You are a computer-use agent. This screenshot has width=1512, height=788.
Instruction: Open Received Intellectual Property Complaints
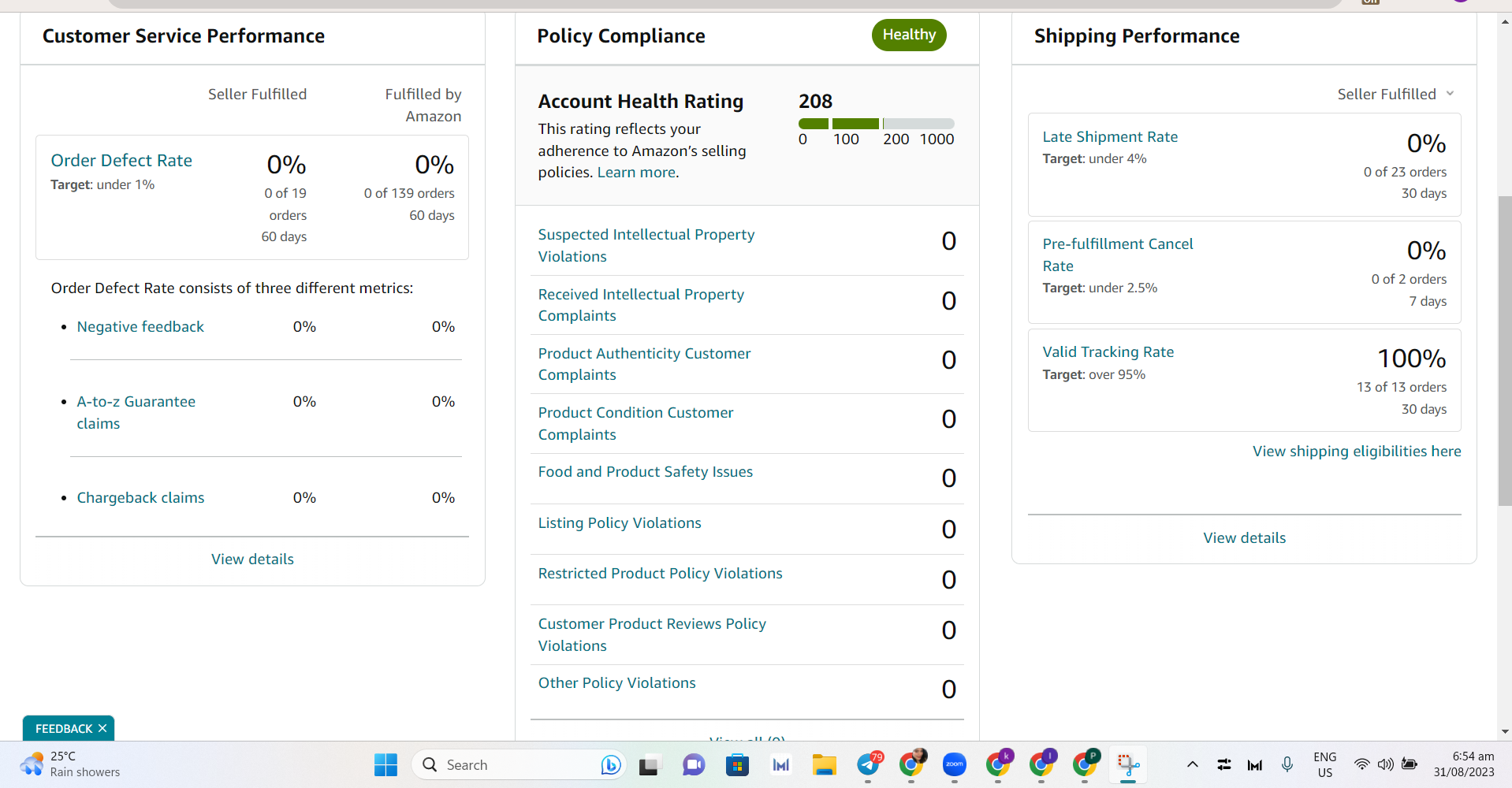(x=641, y=305)
